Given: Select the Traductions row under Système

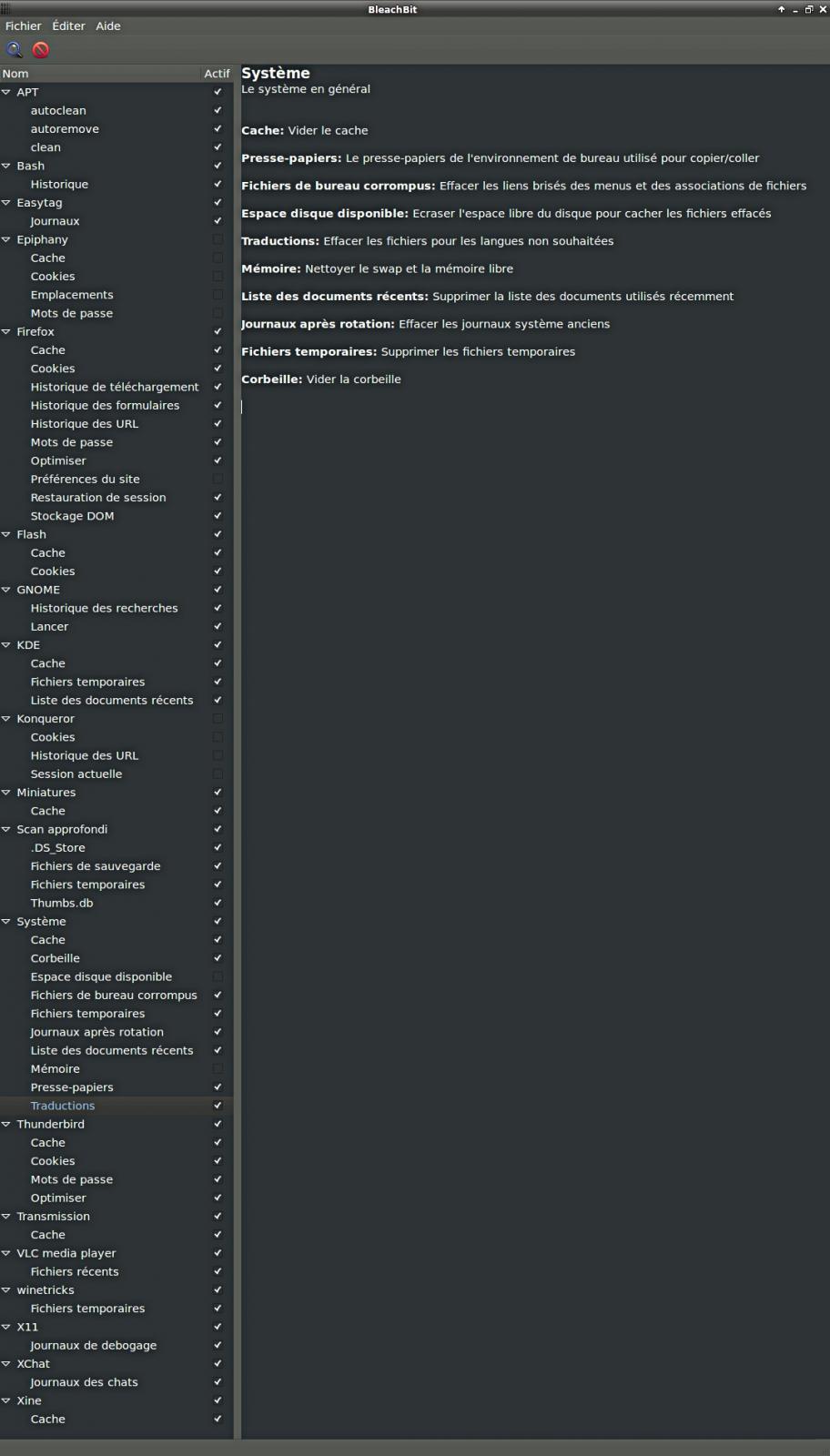Looking at the screenshot, I should [x=116, y=1106].
